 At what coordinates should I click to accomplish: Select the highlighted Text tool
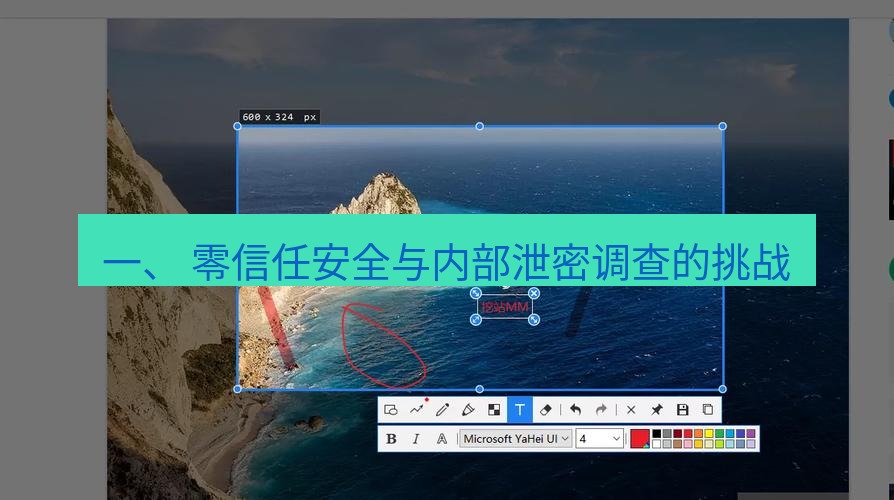pos(520,409)
